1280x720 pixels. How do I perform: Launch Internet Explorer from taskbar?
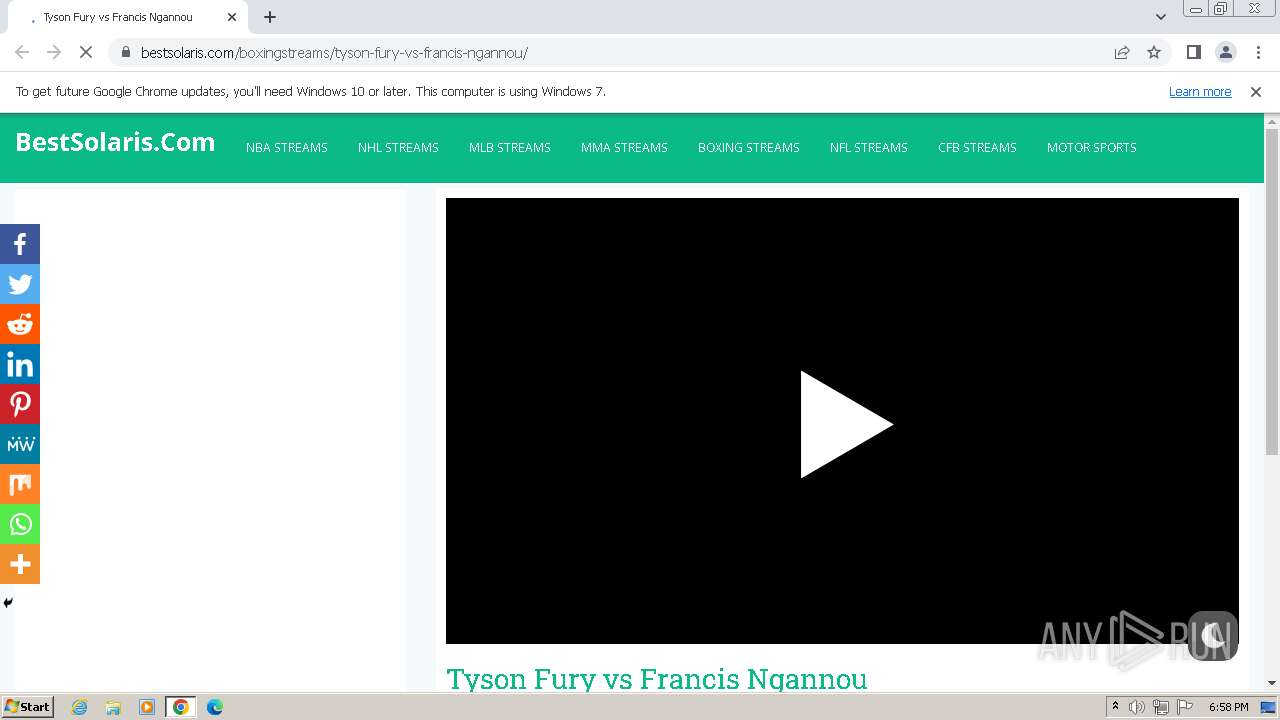[x=80, y=707]
